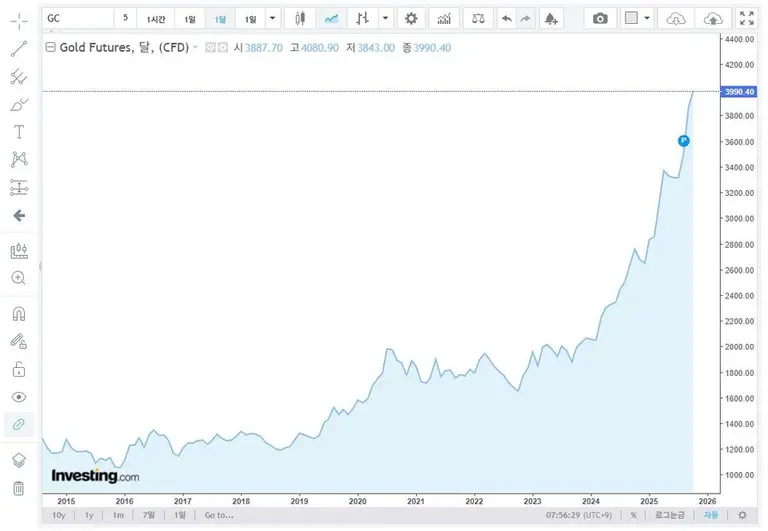Select the crosshair cursor tool
Screen dimensions: 768x531
click(18, 20)
